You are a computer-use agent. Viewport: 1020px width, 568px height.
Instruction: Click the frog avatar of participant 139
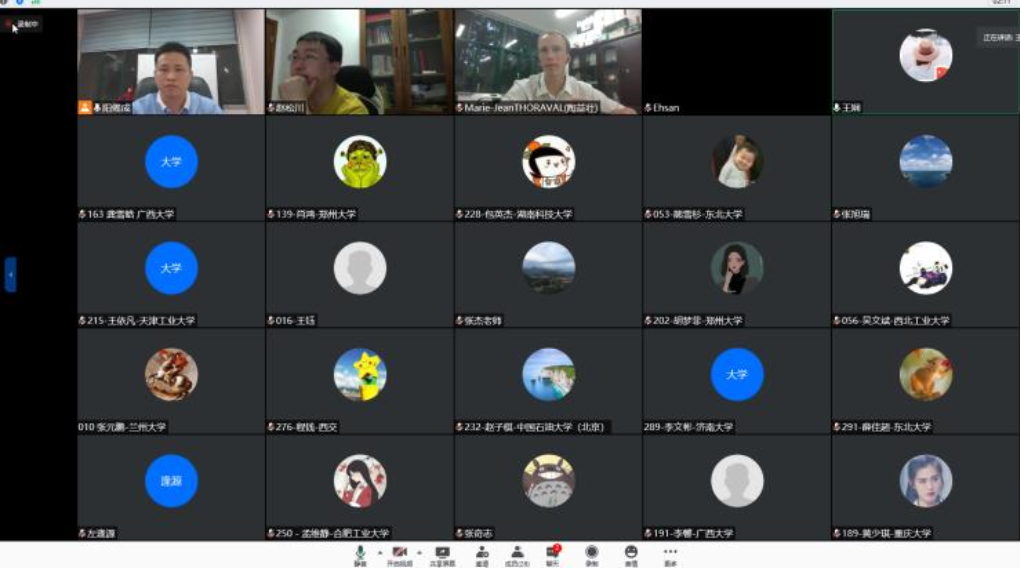point(360,162)
